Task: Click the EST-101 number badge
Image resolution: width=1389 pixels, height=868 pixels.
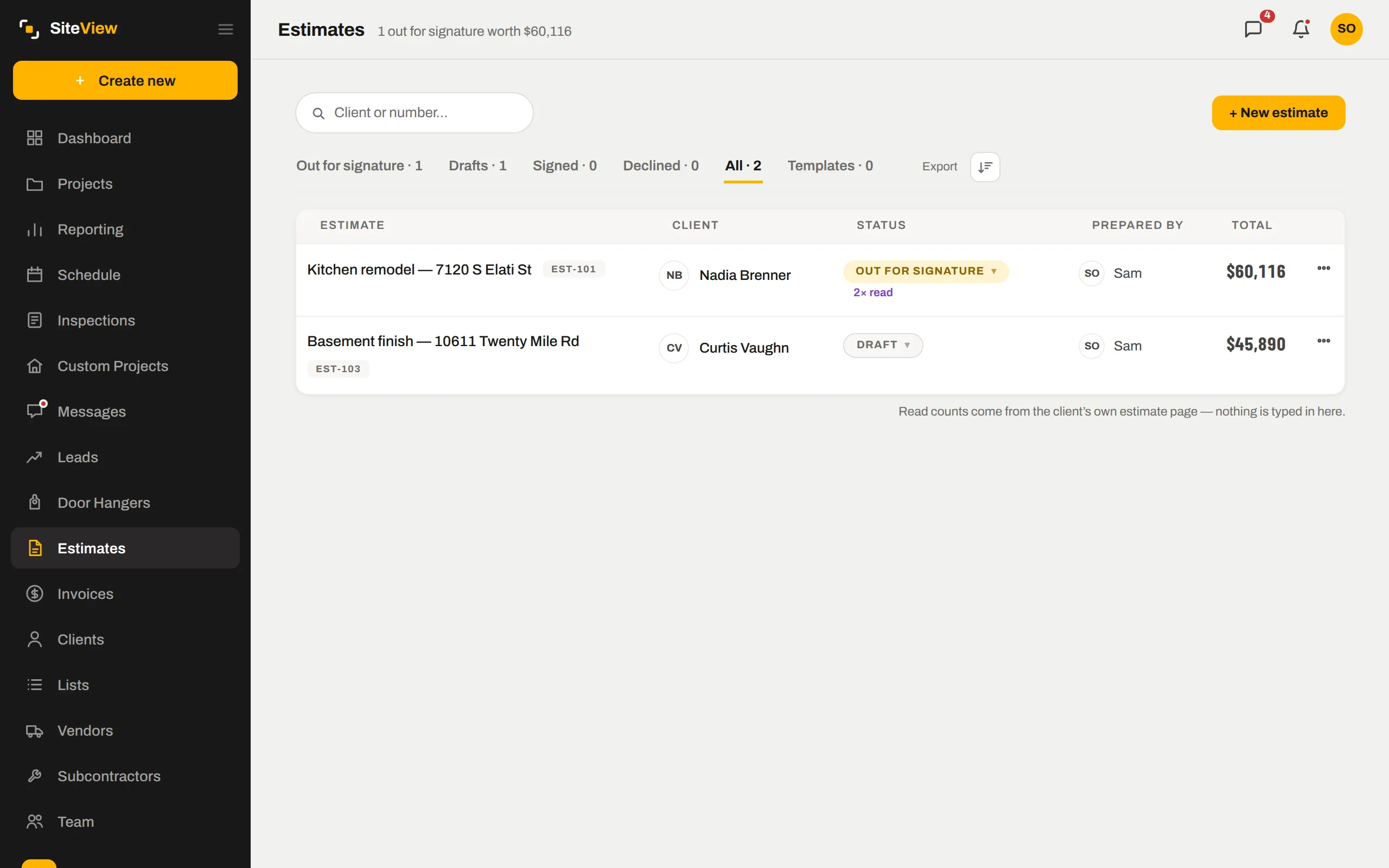Action: 574,269
